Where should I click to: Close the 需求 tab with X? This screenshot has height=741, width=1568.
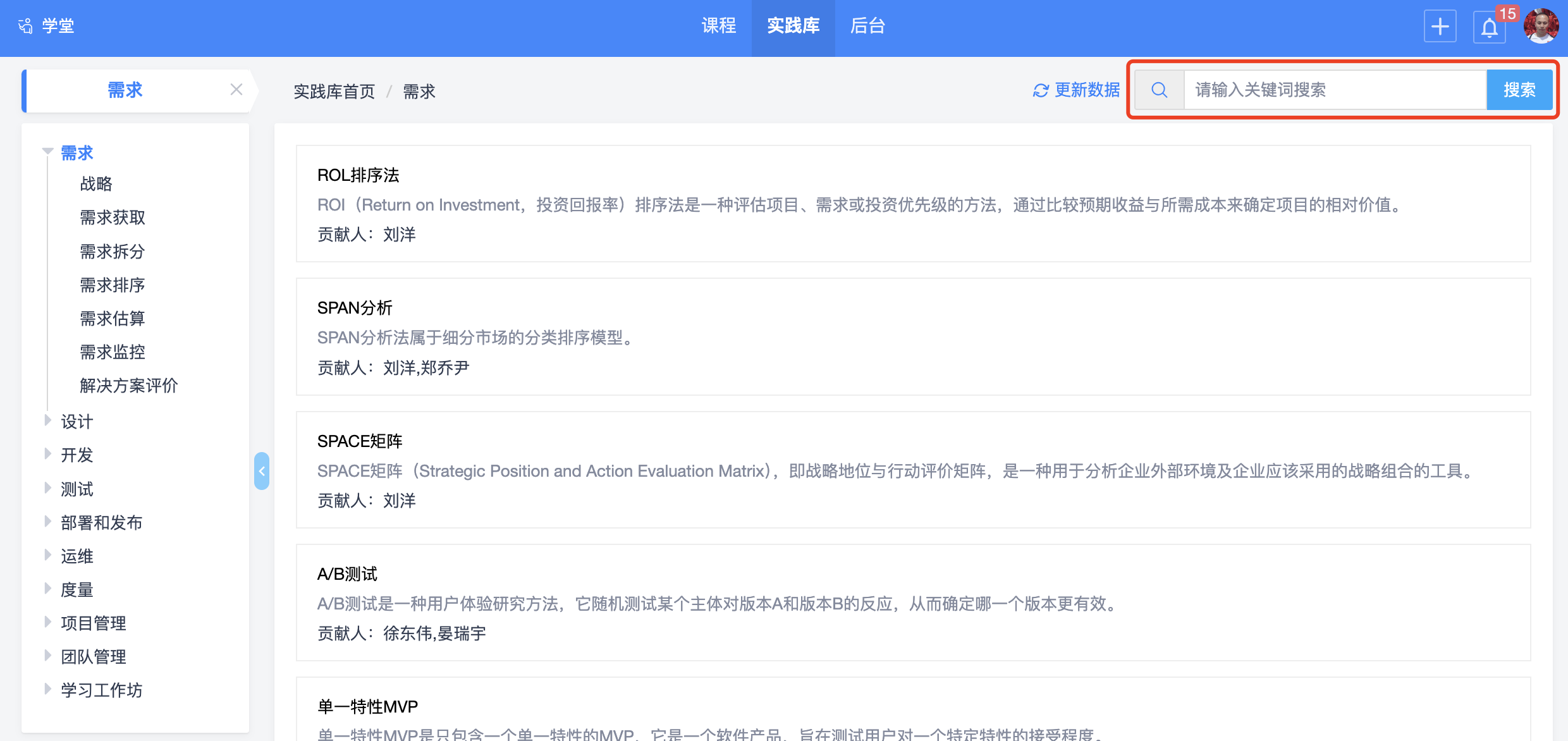tap(236, 90)
